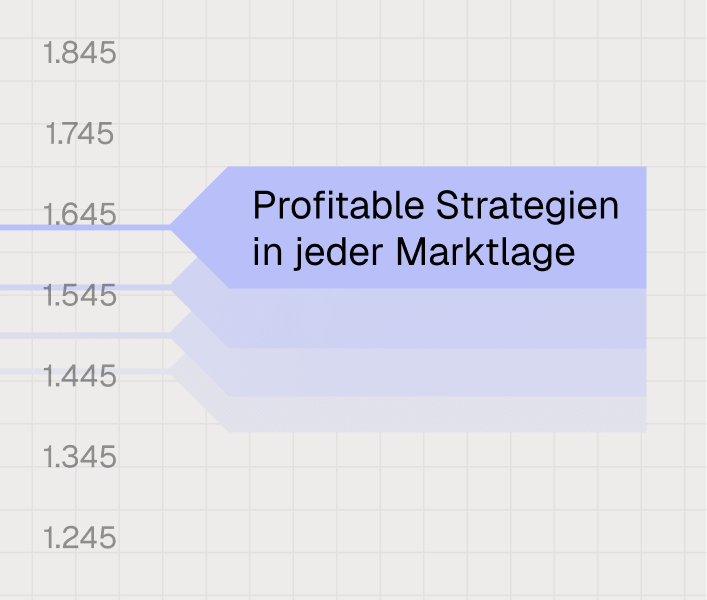
Task: Select the word "Strategien" in the callout
Action: coord(528,207)
